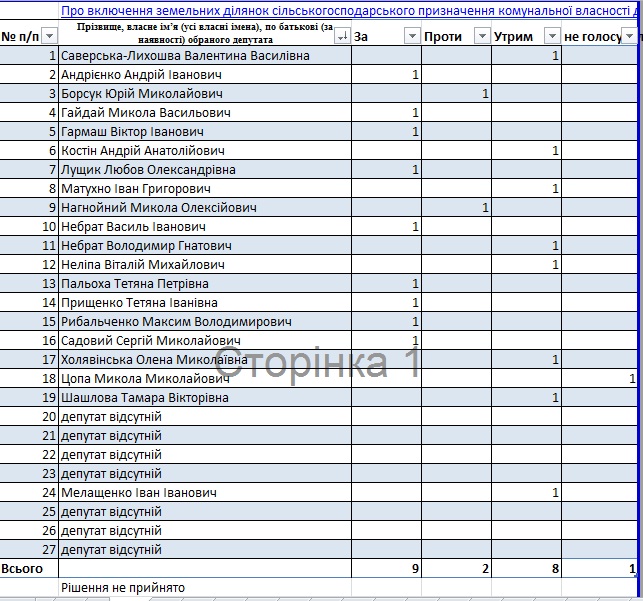Viewport: 643px width, 601px height.
Task: Open the Утрим column filter dropdown
Action: click(552, 36)
